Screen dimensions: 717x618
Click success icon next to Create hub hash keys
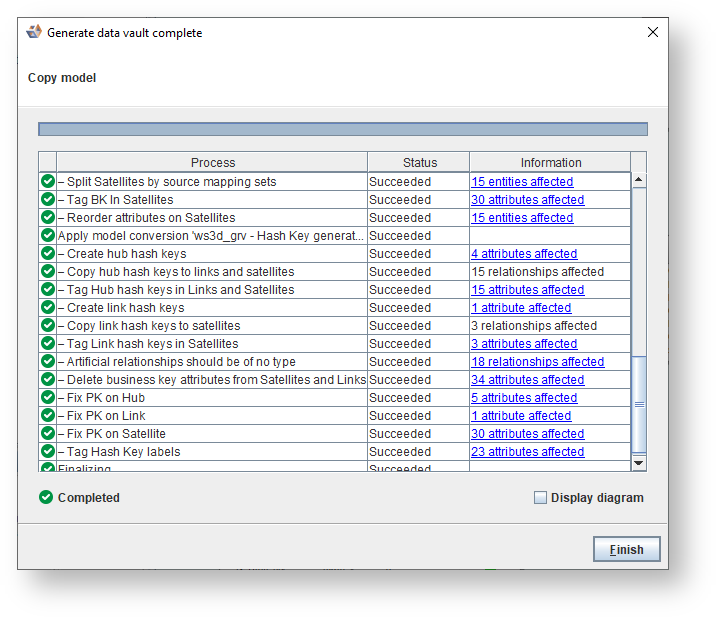(47, 254)
